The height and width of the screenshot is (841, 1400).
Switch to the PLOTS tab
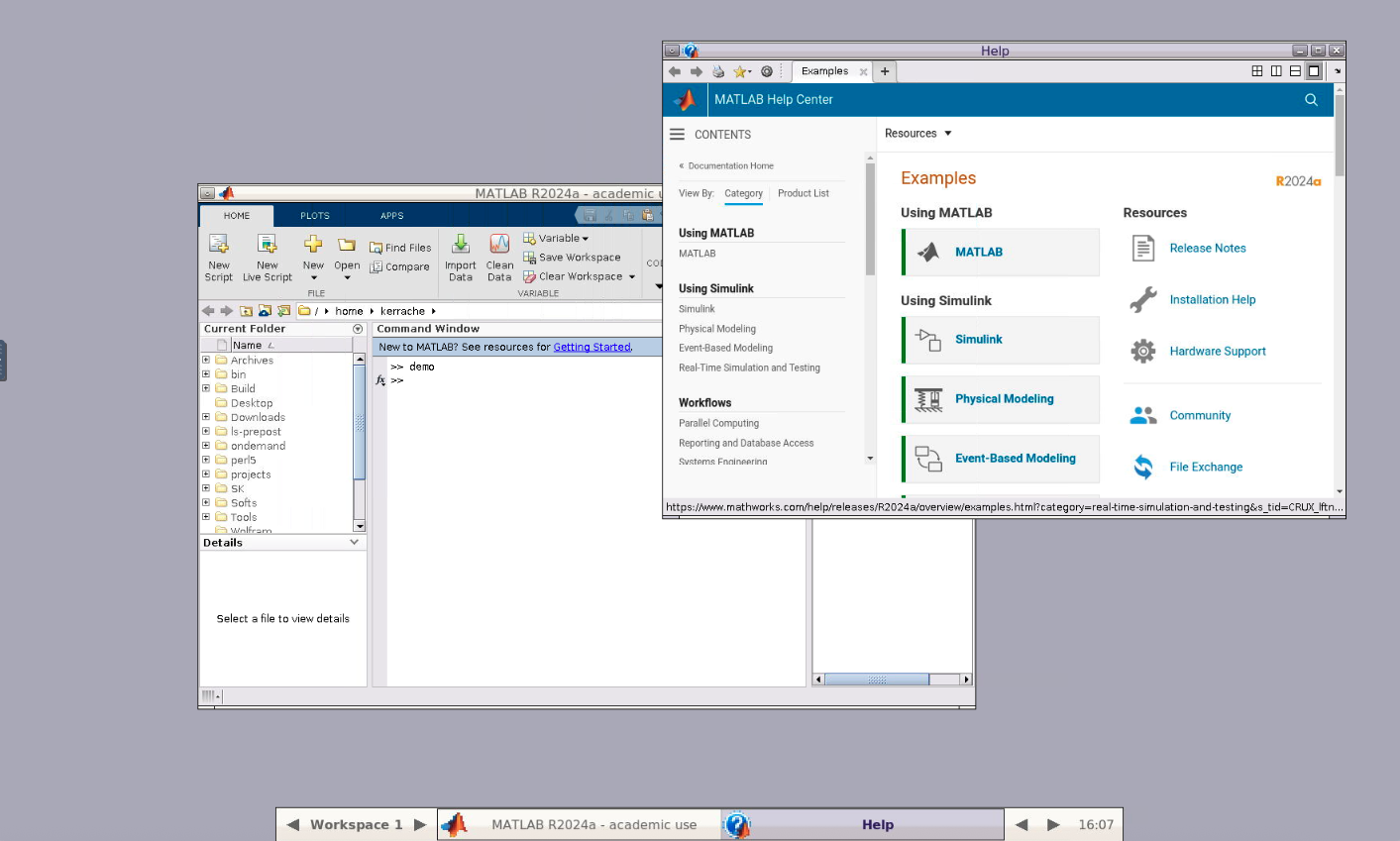coord(315,215)
